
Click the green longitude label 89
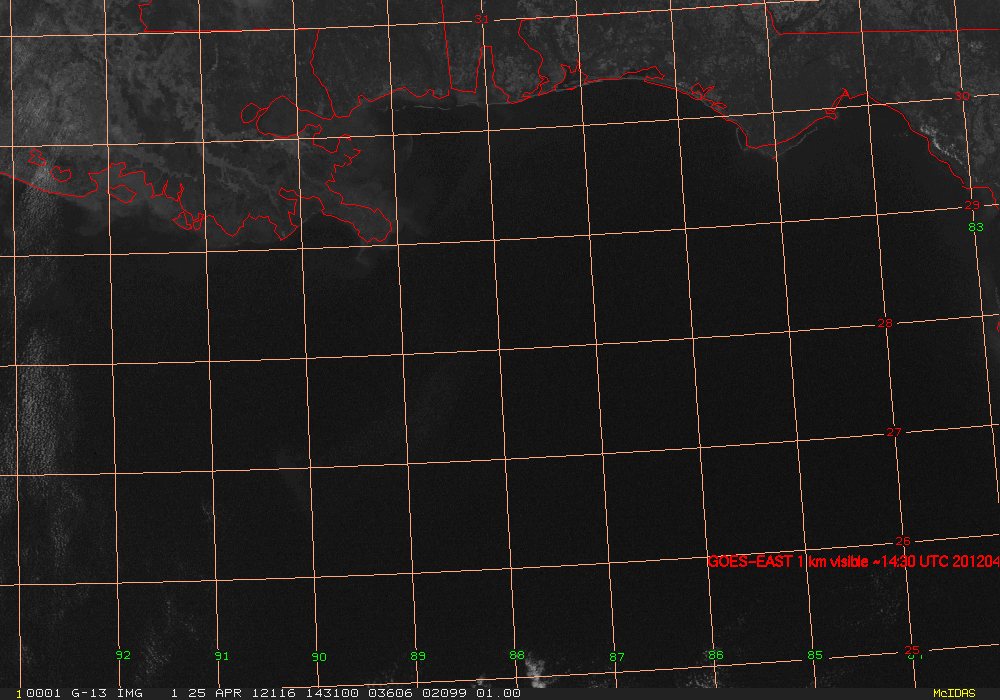418,656
